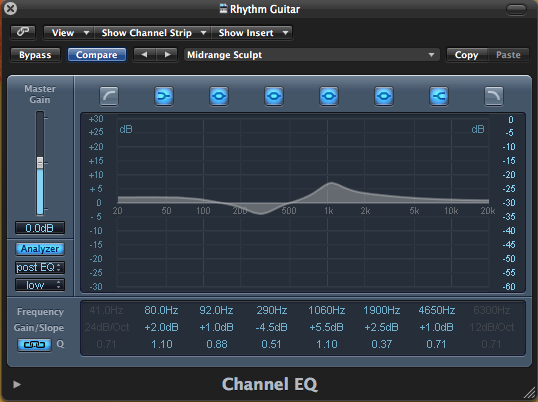538x402 pixels.
Task: Click the 80.0Hz frequency value
Action: coord(161,310)
